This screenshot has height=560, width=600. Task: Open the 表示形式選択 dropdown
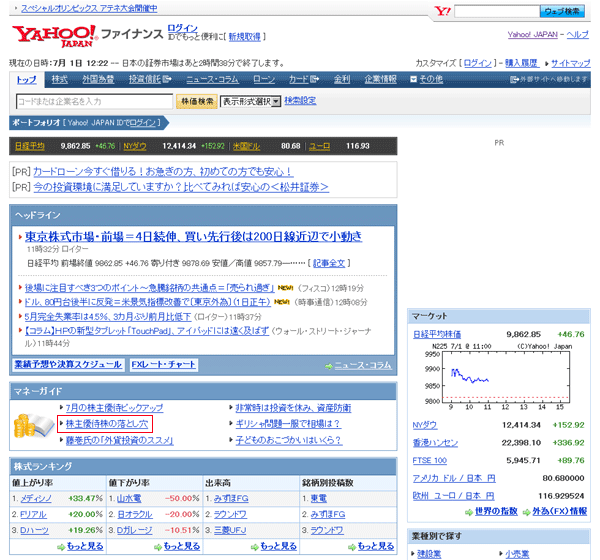(x=250, y=101)
